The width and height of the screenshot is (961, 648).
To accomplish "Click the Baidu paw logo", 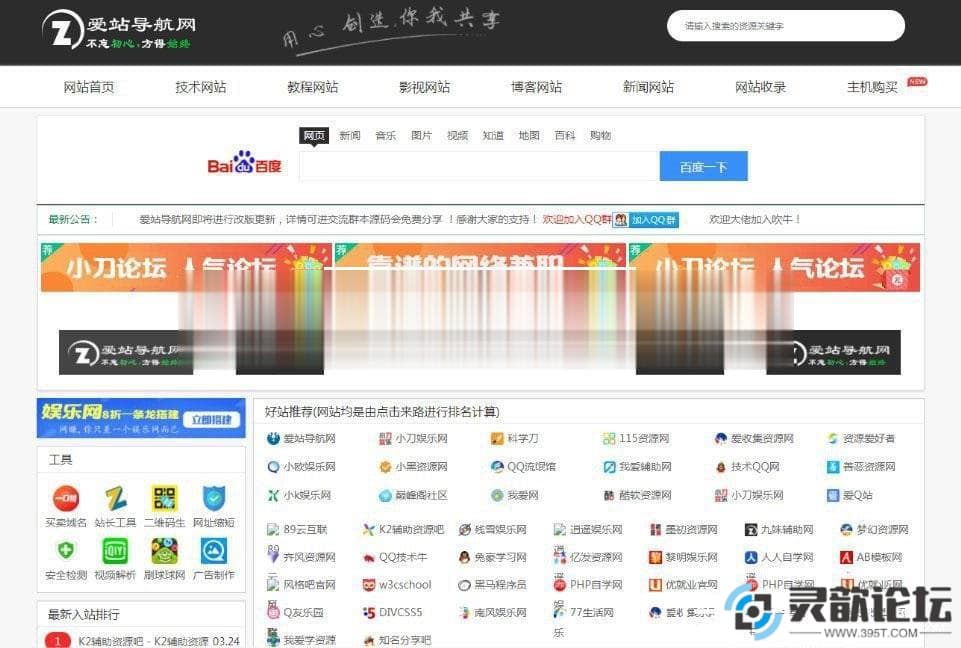I will pyautogui.click(x=245, y=162).
